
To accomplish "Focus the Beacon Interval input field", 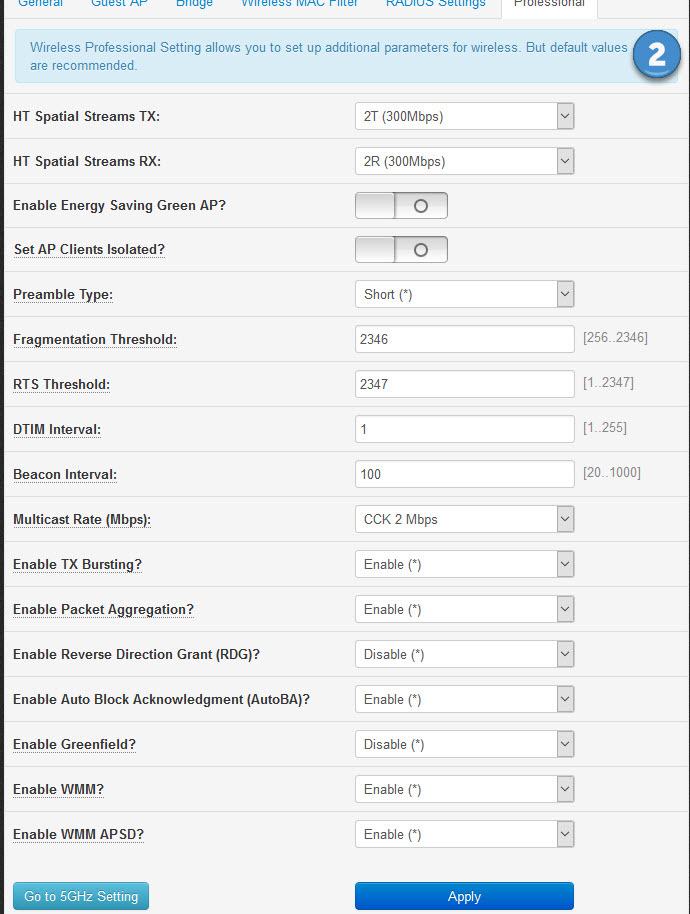I will pyautogui.click(x=464, y=474).
